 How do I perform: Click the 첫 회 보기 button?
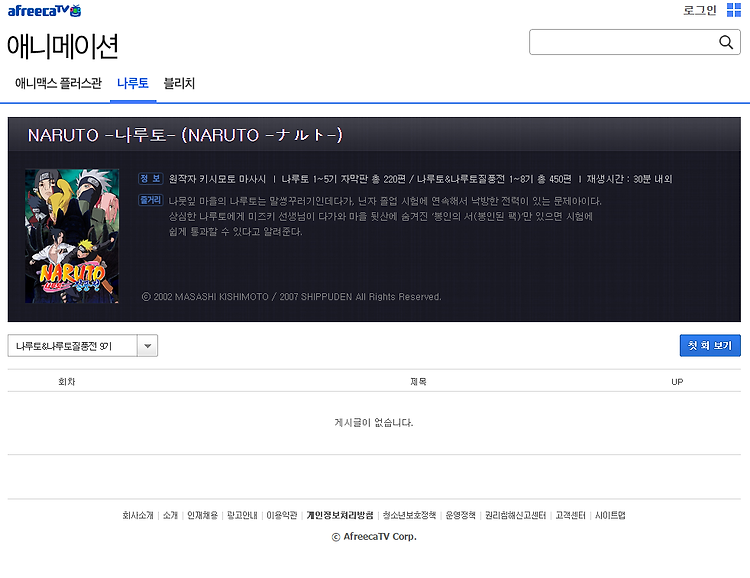click(710, 345)
